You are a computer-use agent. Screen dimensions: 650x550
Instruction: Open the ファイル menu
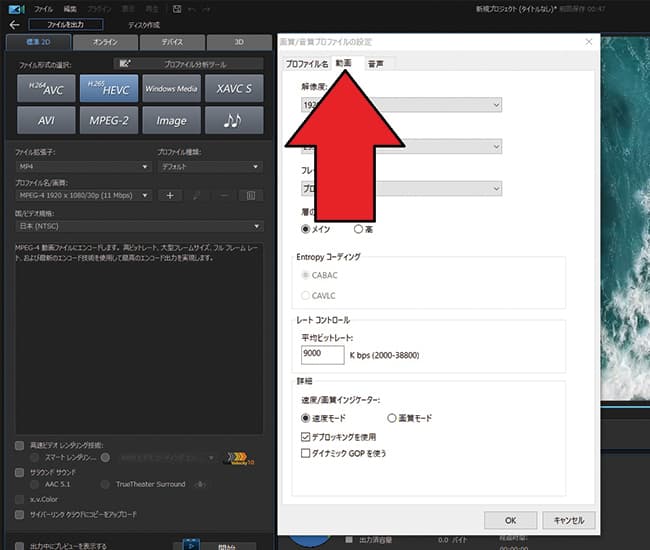click(44, 9)
